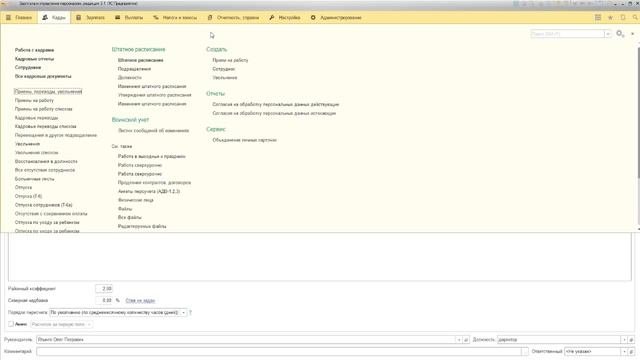
Task: Open the Налоги и взносы section
Action: (175, 18)
